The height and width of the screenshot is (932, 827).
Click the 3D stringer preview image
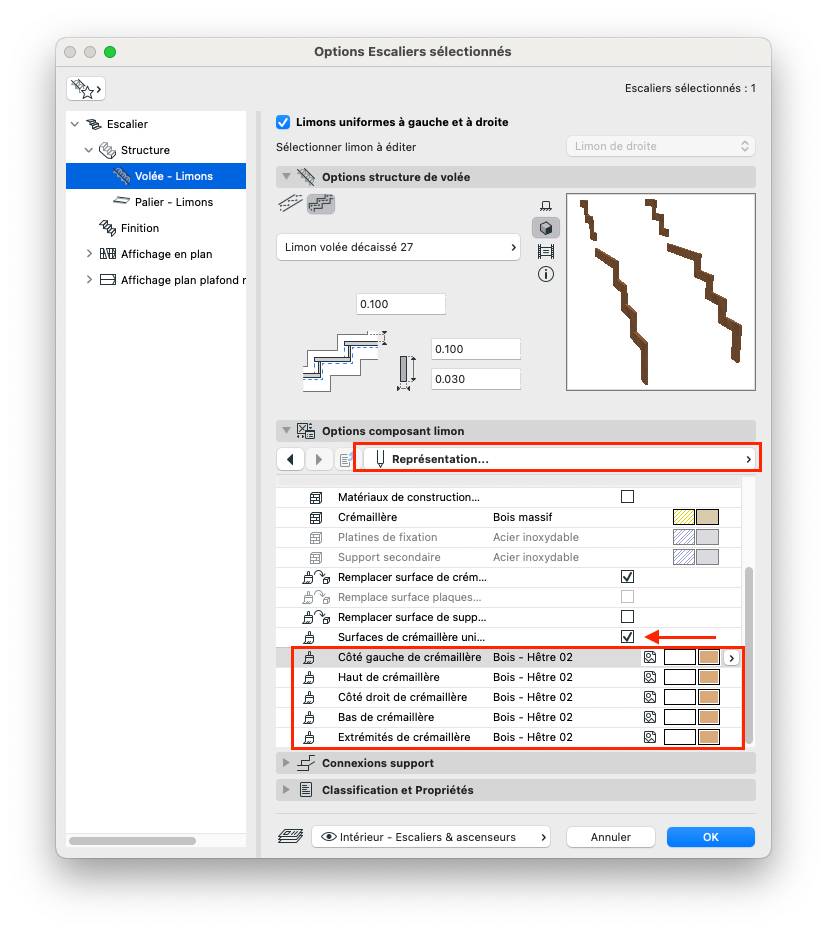(661, 292)
